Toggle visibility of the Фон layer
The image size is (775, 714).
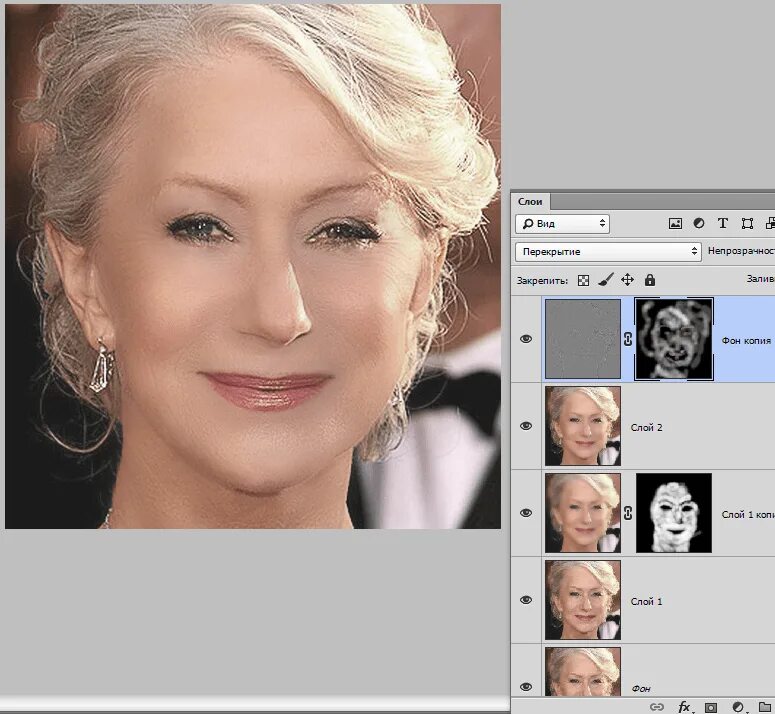click(x=526, y=686)
